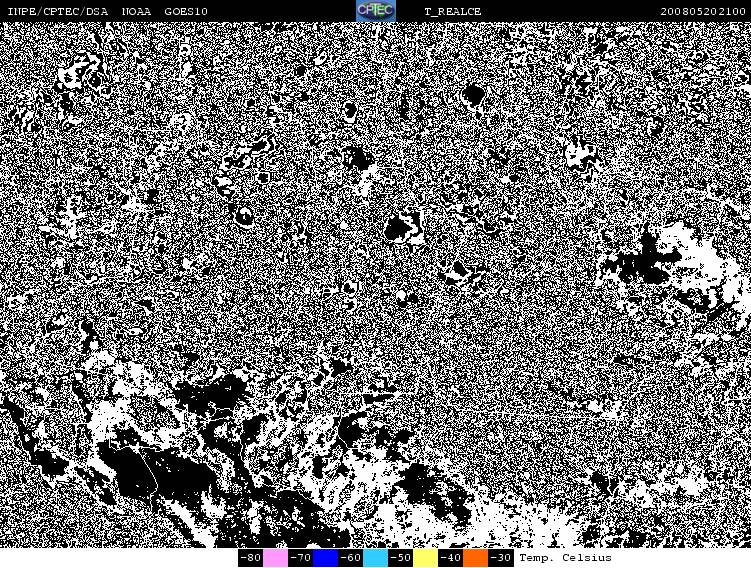Image resolution: width=751 pixels, height=568 pixels.
Task: Click the T_REALCE product label
Action: (x=452, y=11)
